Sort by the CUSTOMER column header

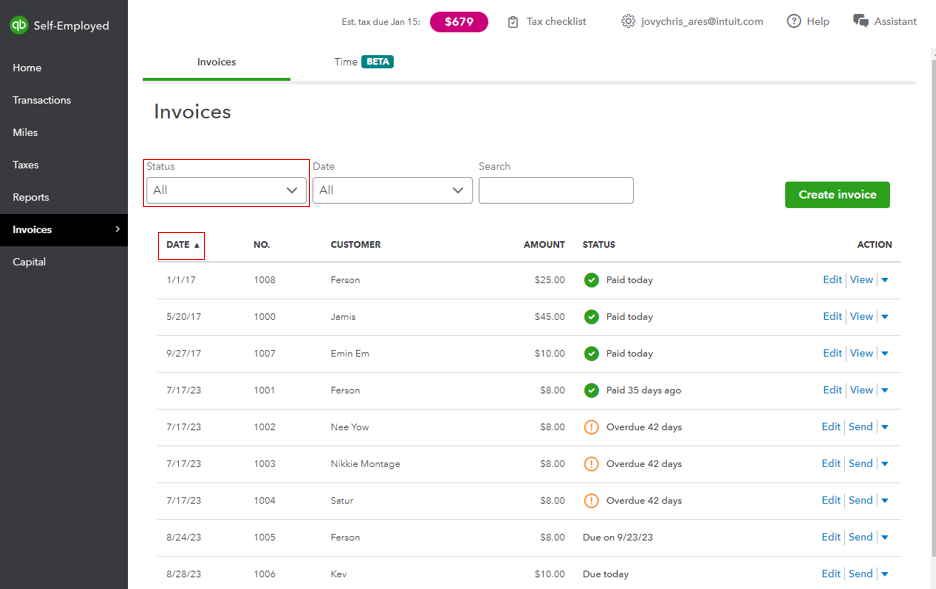[355, 245]
